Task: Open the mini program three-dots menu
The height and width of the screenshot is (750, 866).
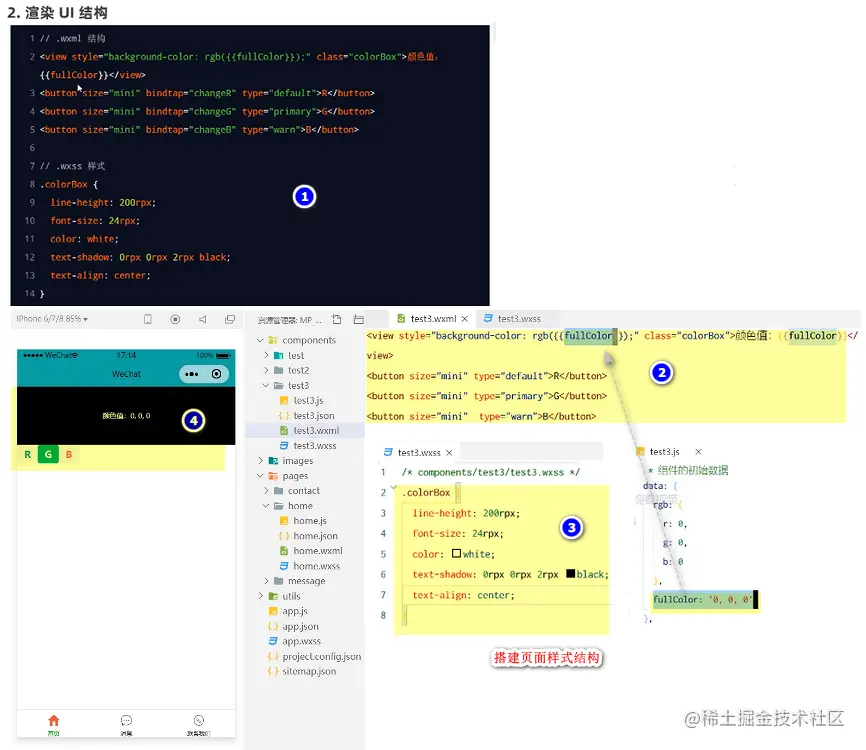Action: click(192, 374)
